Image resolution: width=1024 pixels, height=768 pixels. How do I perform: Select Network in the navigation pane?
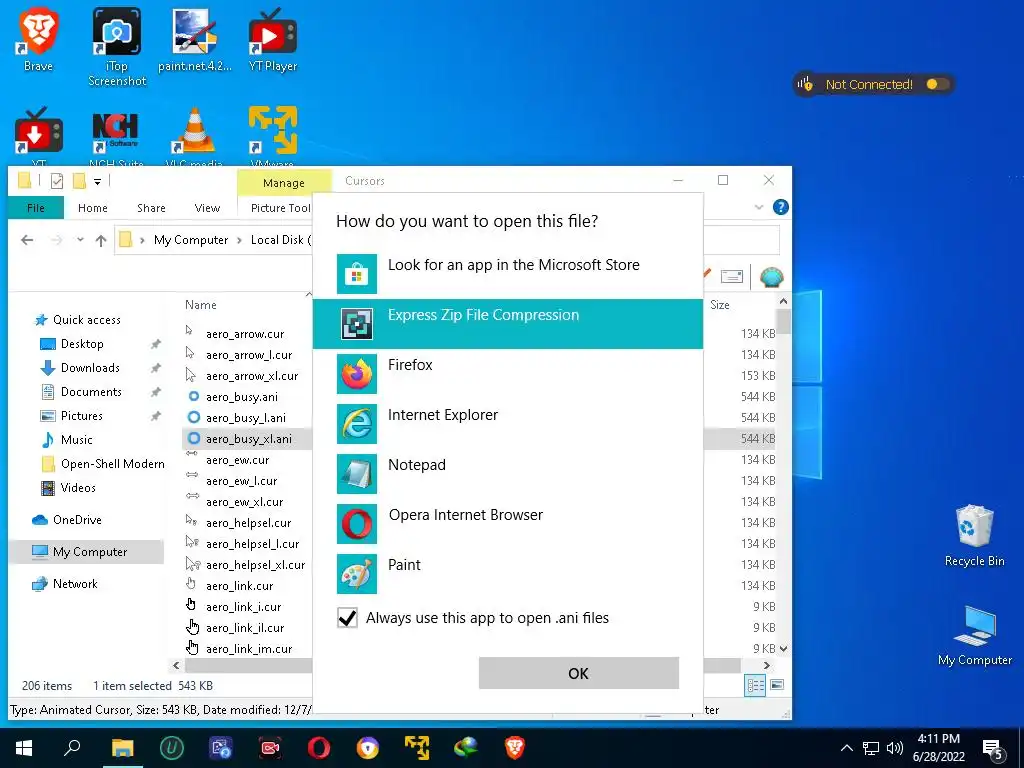[x=75, y=584]
